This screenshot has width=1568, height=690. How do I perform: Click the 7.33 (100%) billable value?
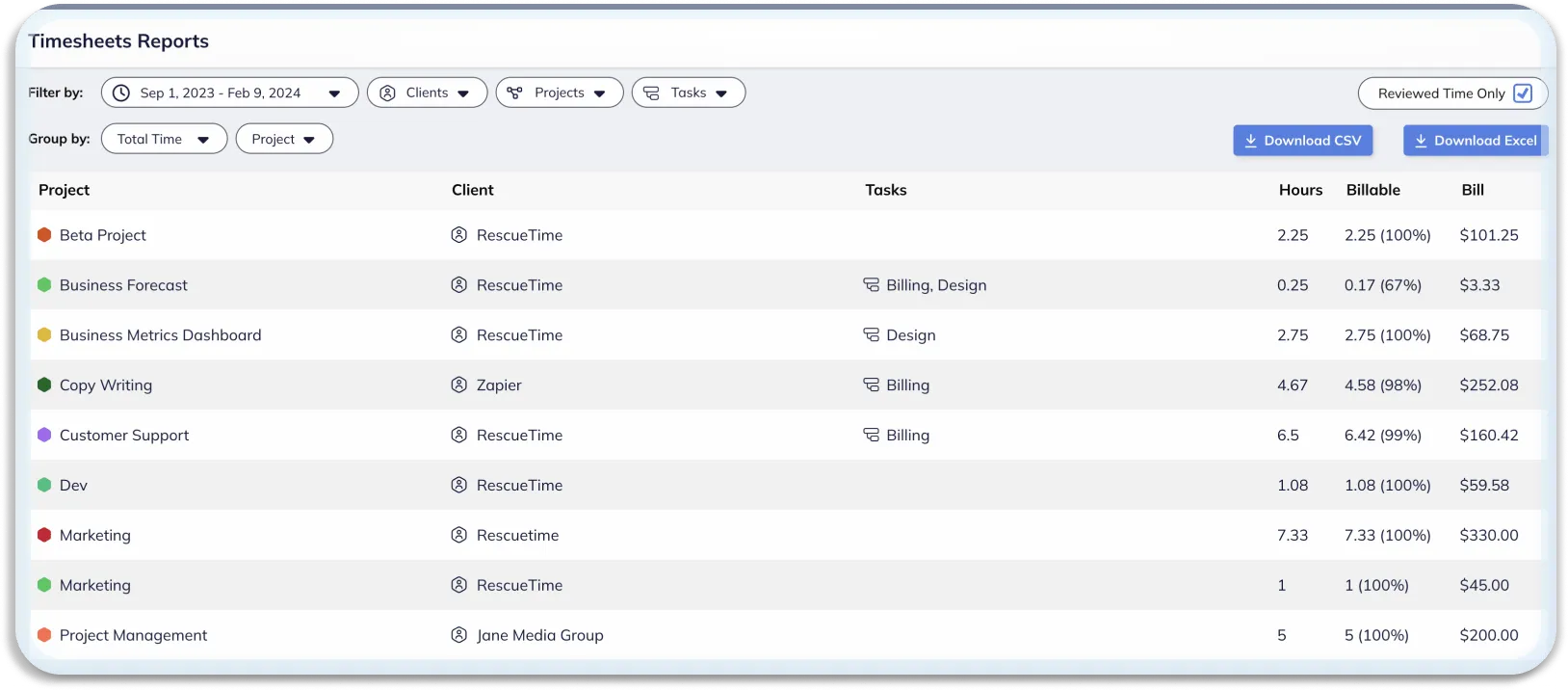pyautogui.click(x=1388, y=536)
